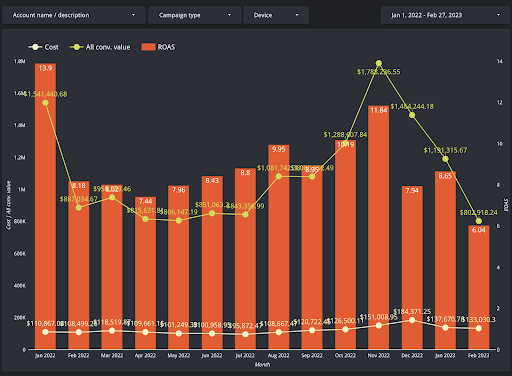Click the Feb 2023 conv. value point $802,918.24
The width and height of the screenshot is (512, 376).
point(479,221)
